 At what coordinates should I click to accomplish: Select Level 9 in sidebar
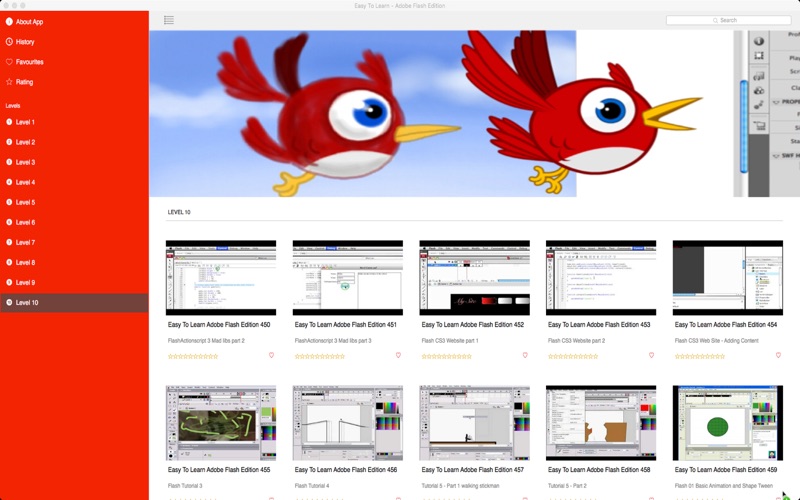(x=74, y=282)
